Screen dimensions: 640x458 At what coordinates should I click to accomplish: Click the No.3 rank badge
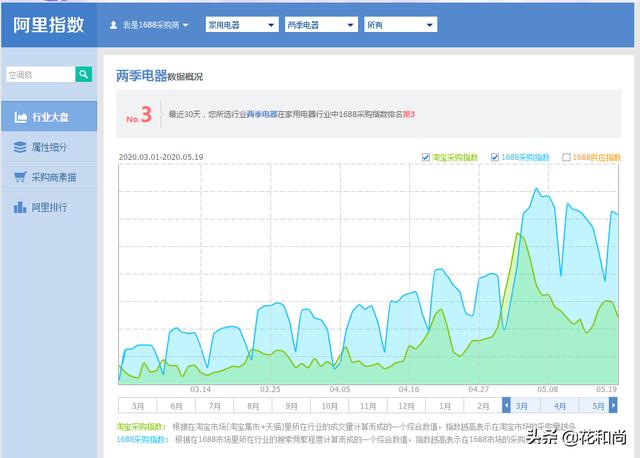click(139, 114)
